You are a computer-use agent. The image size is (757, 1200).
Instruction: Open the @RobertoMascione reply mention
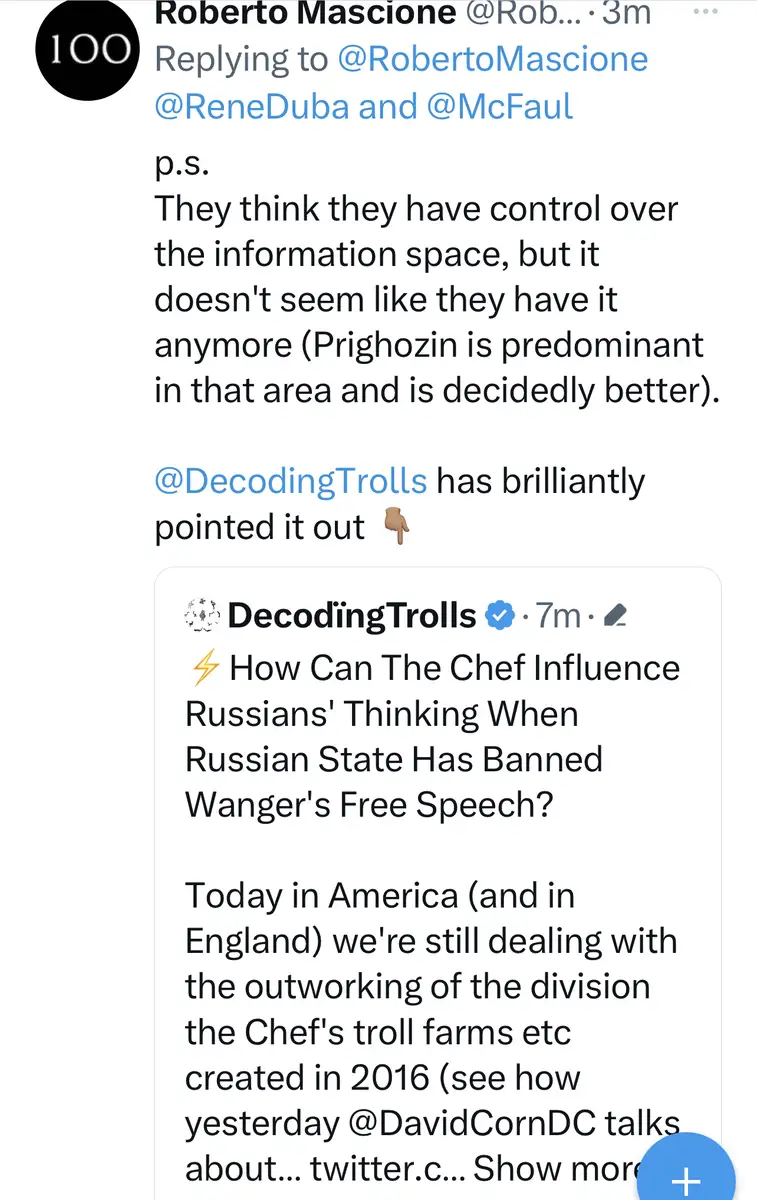coord(493,59)
